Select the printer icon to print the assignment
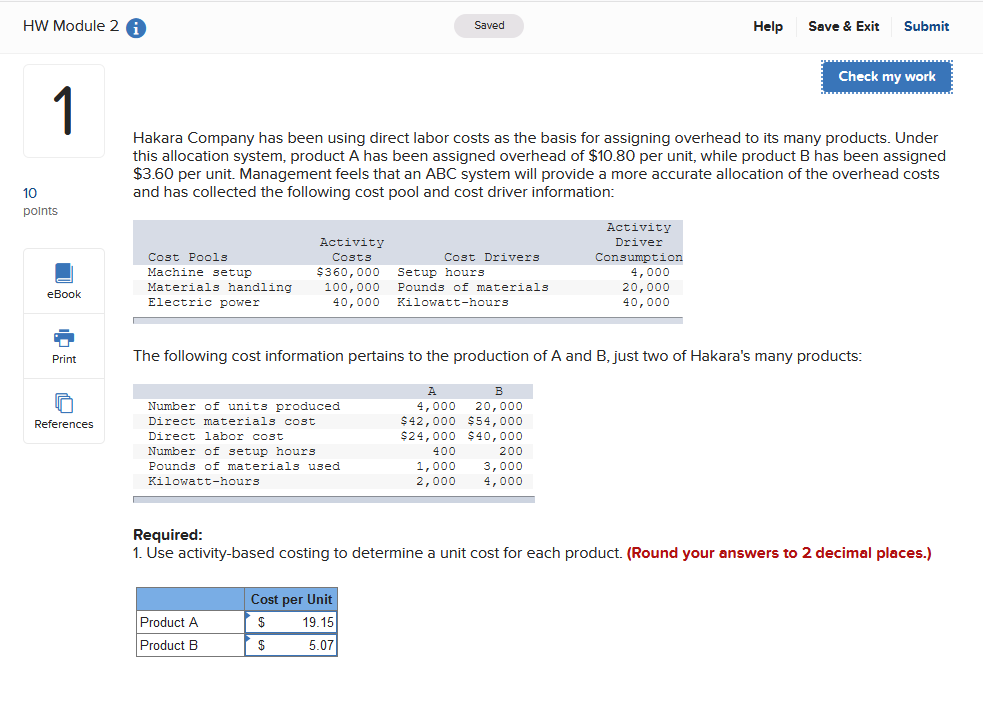 [x=63, y=339]
